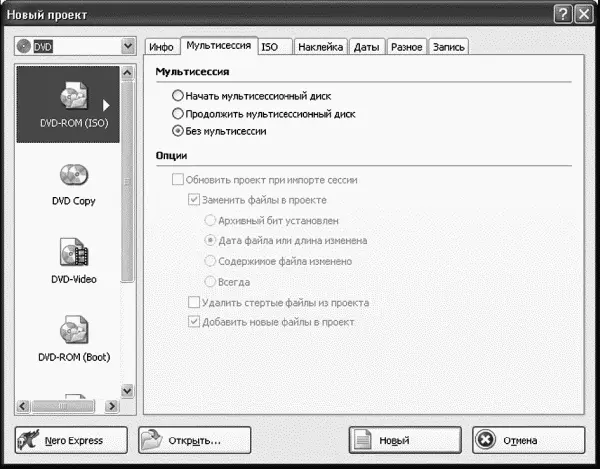Click the disc icon in the DVD combo box
The height and width of the screenshot is (469, 600).
(x=24, y=47)
